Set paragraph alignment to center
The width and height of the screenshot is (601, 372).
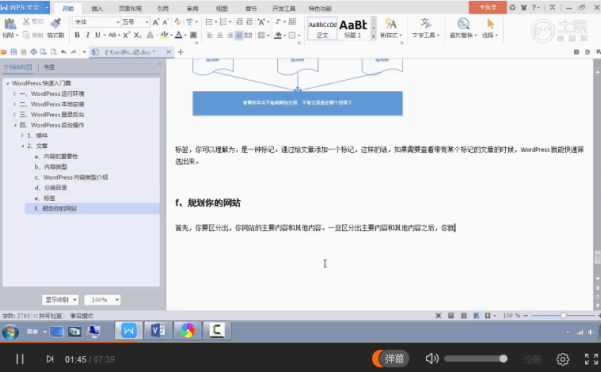pyautogui.click(x=220, y=35)
